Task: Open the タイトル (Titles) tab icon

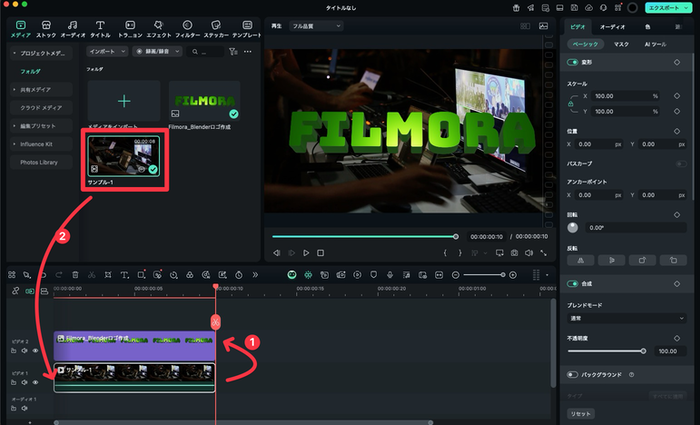Action: (101, 28)
